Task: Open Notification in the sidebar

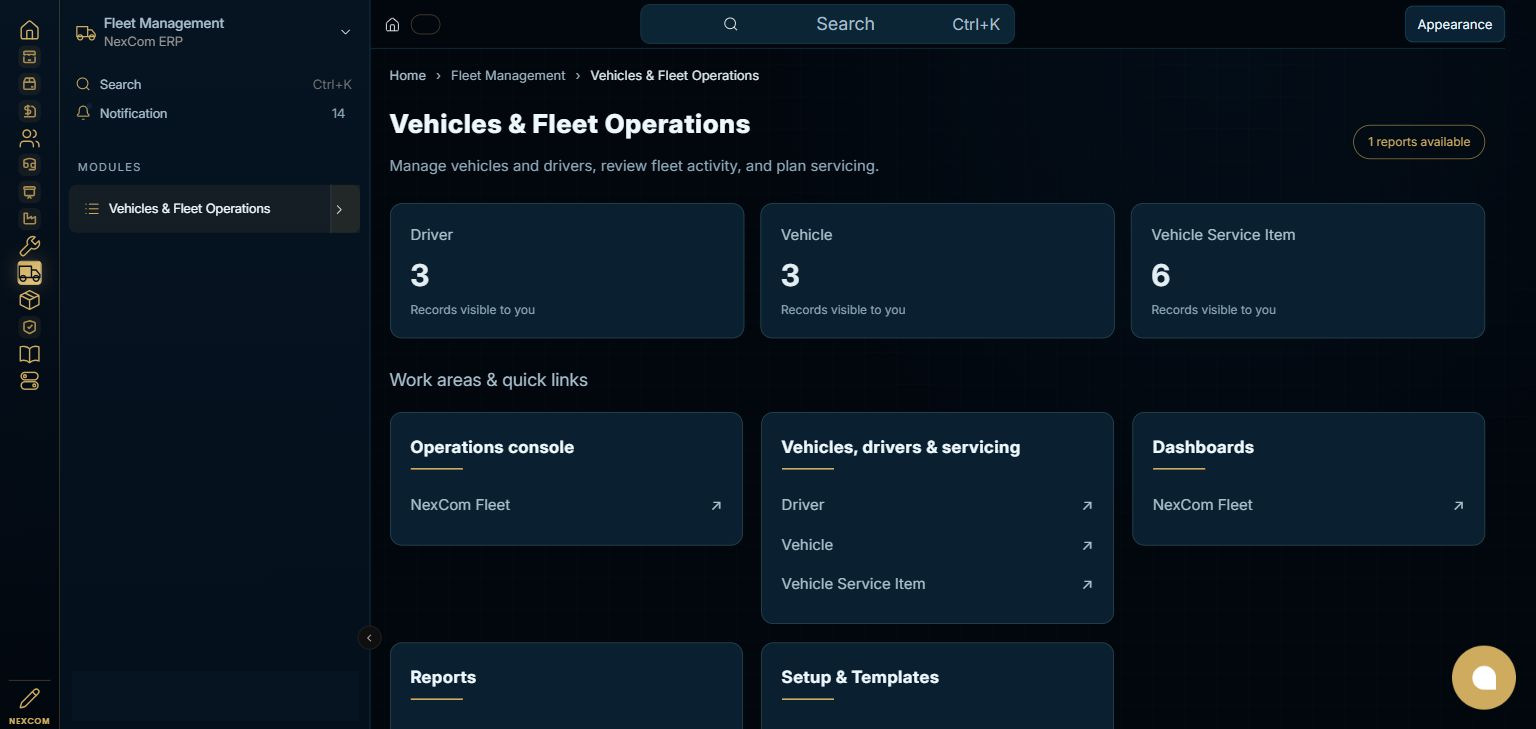Action: 214,114
